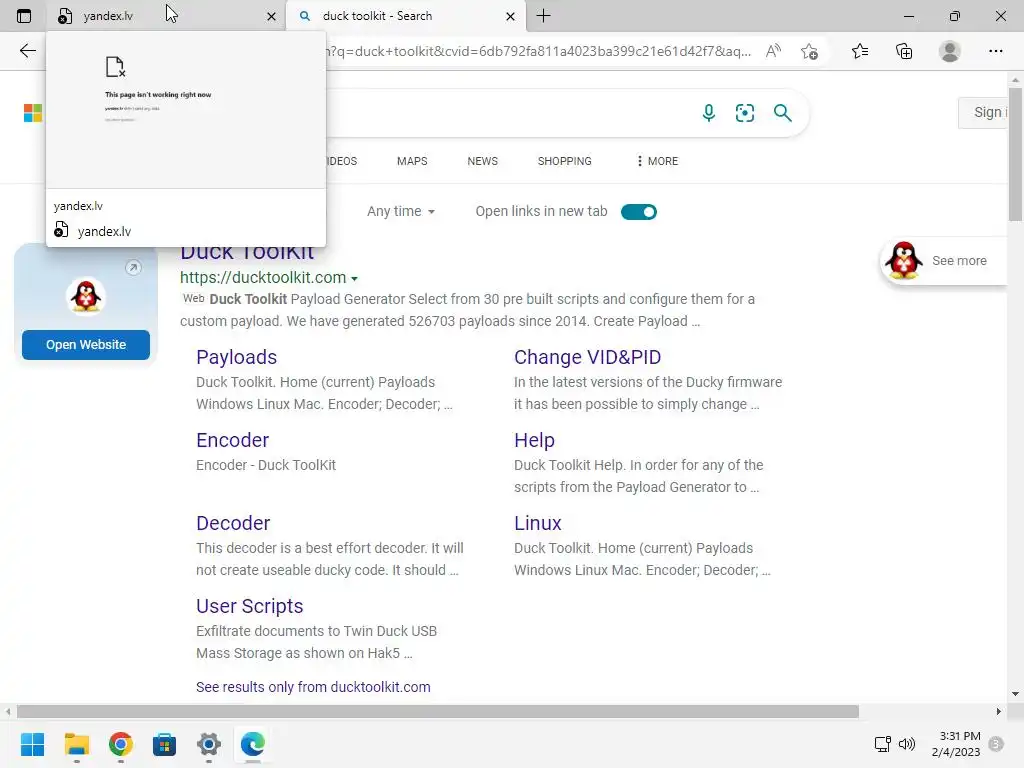Screen dimensions: 1024x768
Task: Open the MAPS search tab
Action: click(412, 161)
